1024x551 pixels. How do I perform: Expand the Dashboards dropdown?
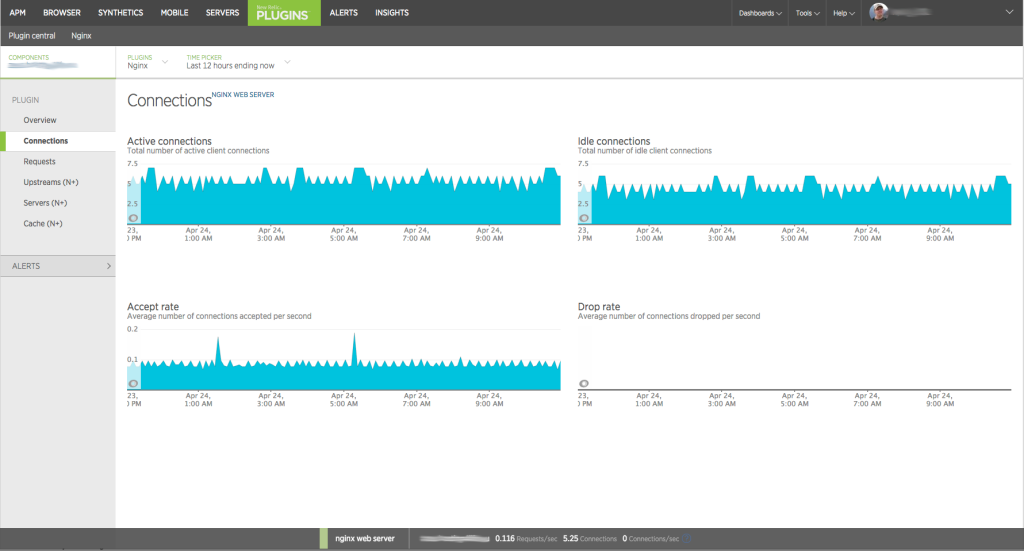(760, 13)
